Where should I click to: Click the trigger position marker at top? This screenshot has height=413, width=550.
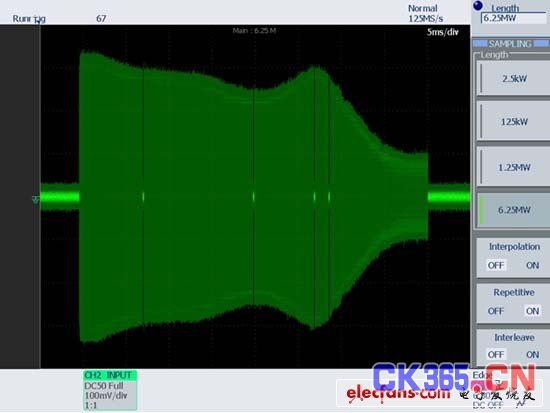(x=38, y=22)
